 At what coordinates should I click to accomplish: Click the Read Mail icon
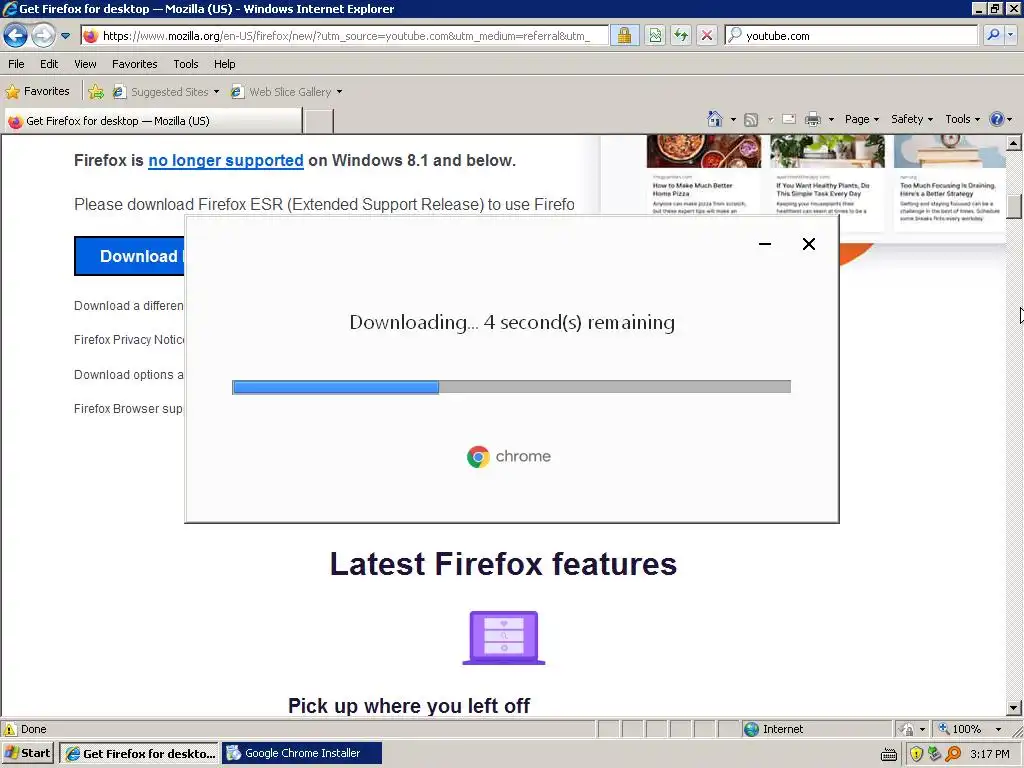click(x=789, y=120)
